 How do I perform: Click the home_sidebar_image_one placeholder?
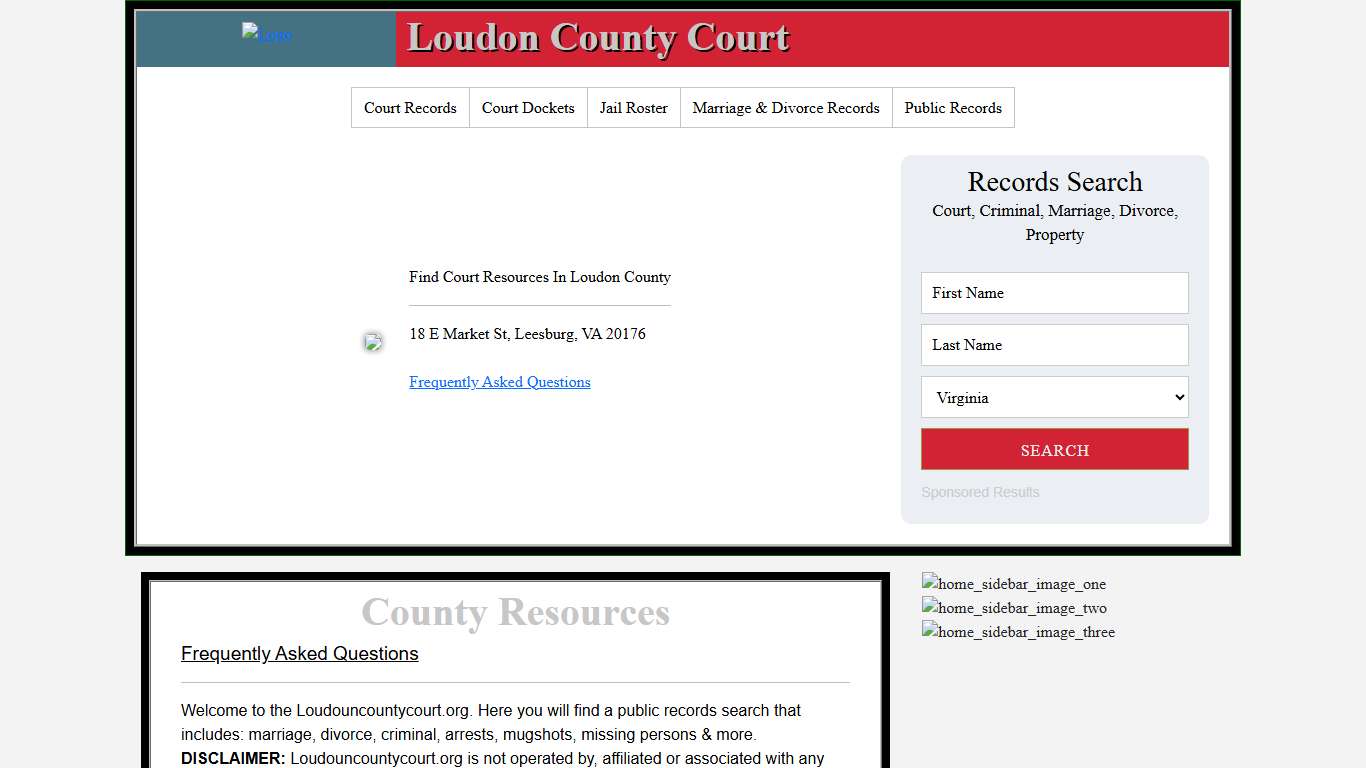[x=1013, y=584]
